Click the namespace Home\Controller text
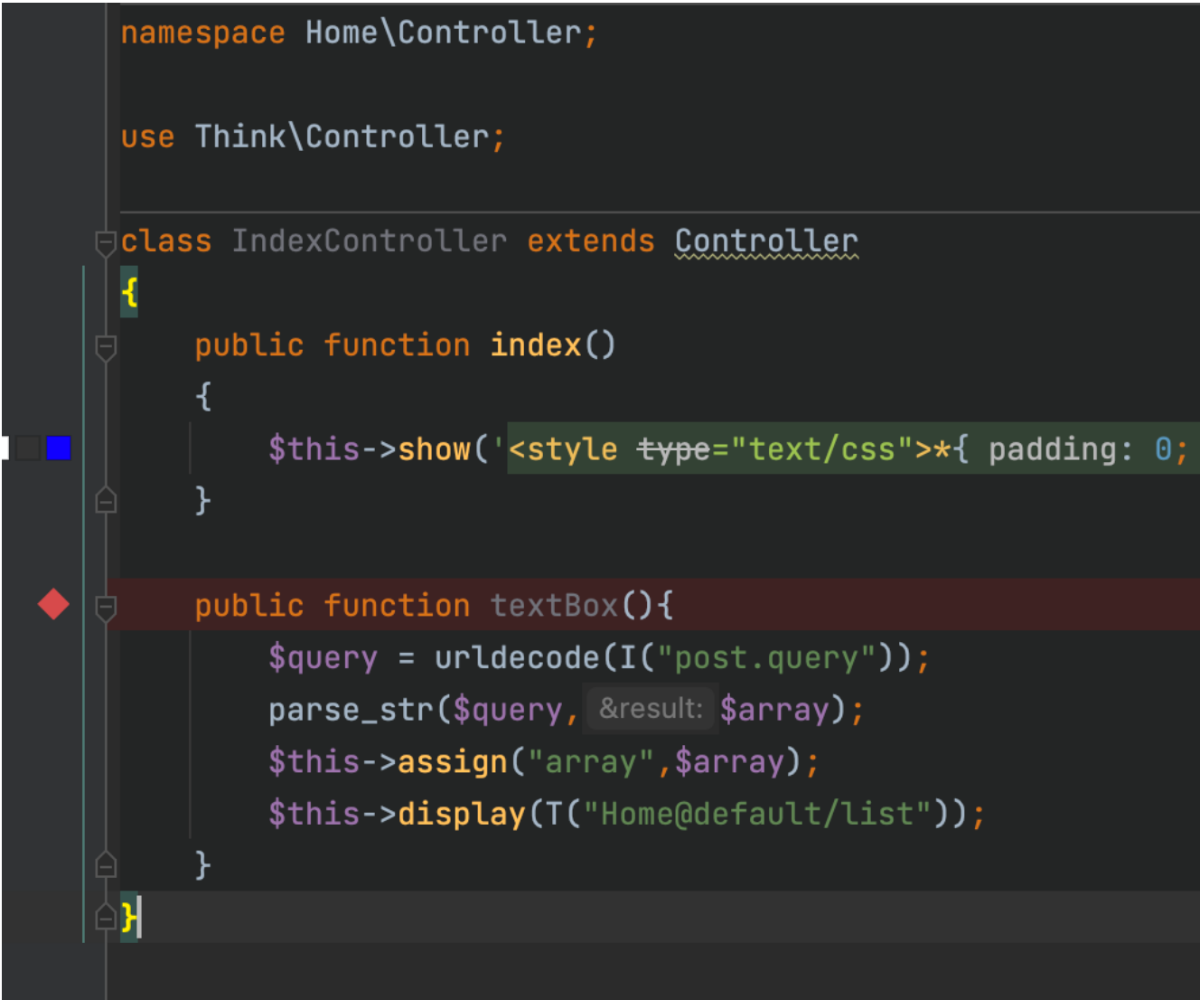 (x=359, y=33)
